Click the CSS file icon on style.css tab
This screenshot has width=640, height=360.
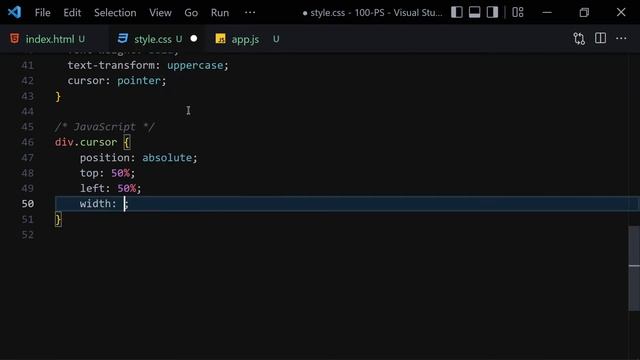tap(122, 38)
